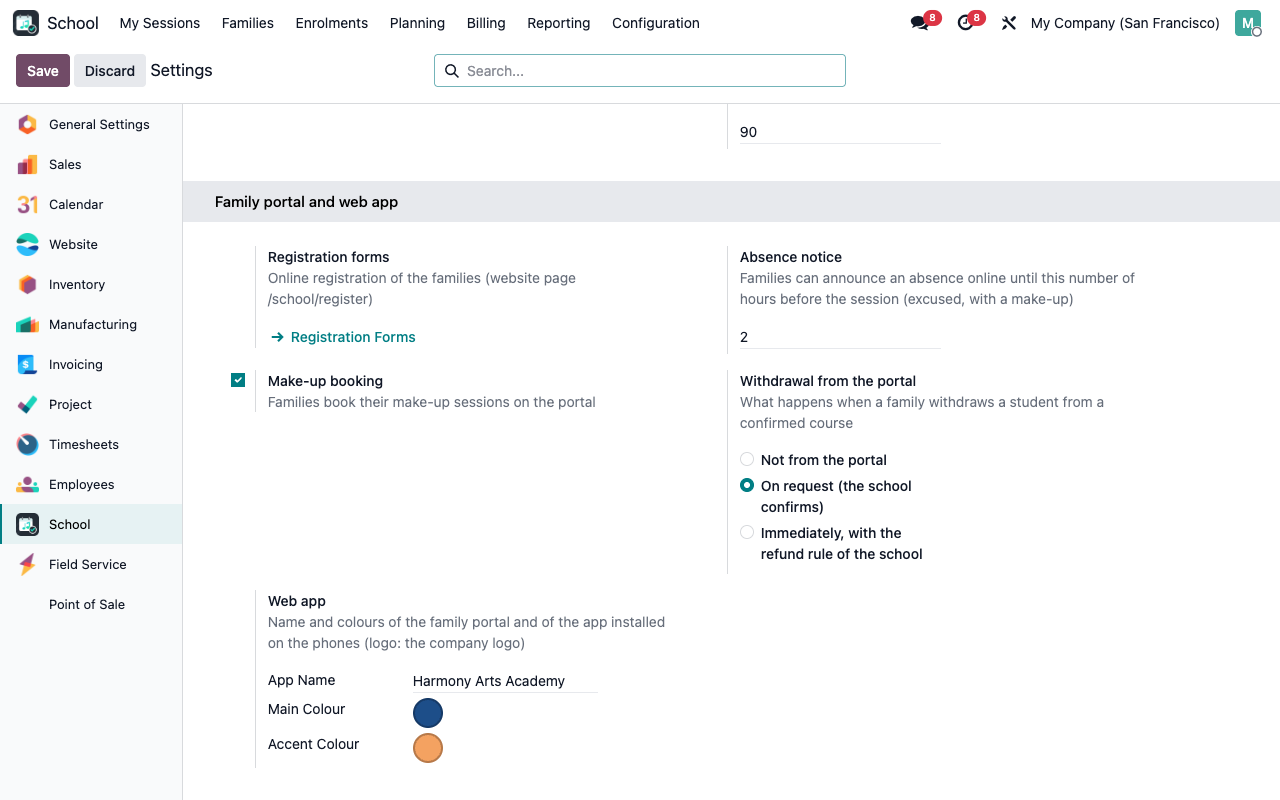1280x800 pixels.
Task: Click the Employees people icon
Action: pos(28,484)
